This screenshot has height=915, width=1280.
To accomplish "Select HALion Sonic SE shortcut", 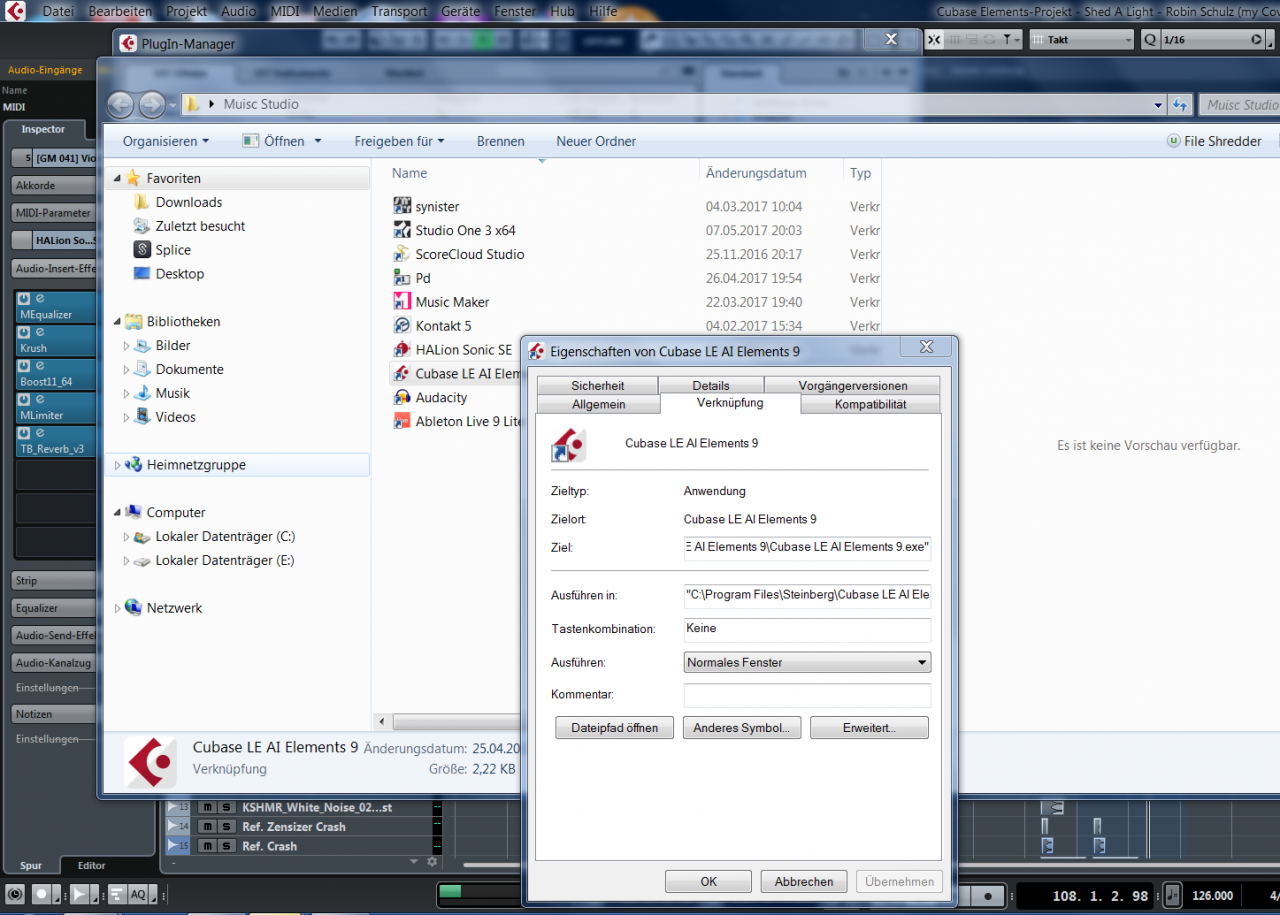I will coord(453,350).
